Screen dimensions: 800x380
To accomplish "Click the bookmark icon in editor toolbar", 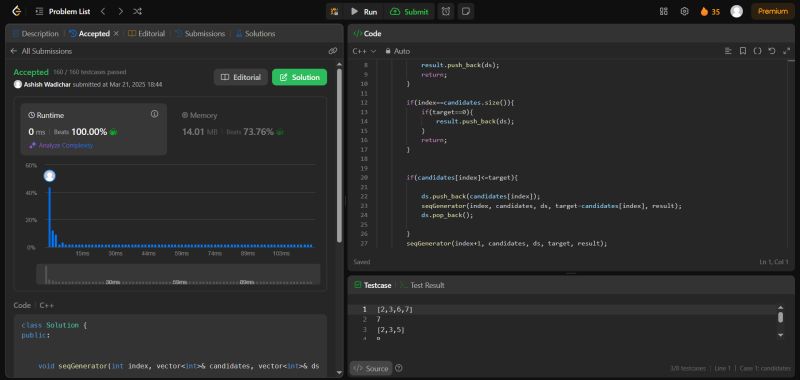I will (743, 51).
